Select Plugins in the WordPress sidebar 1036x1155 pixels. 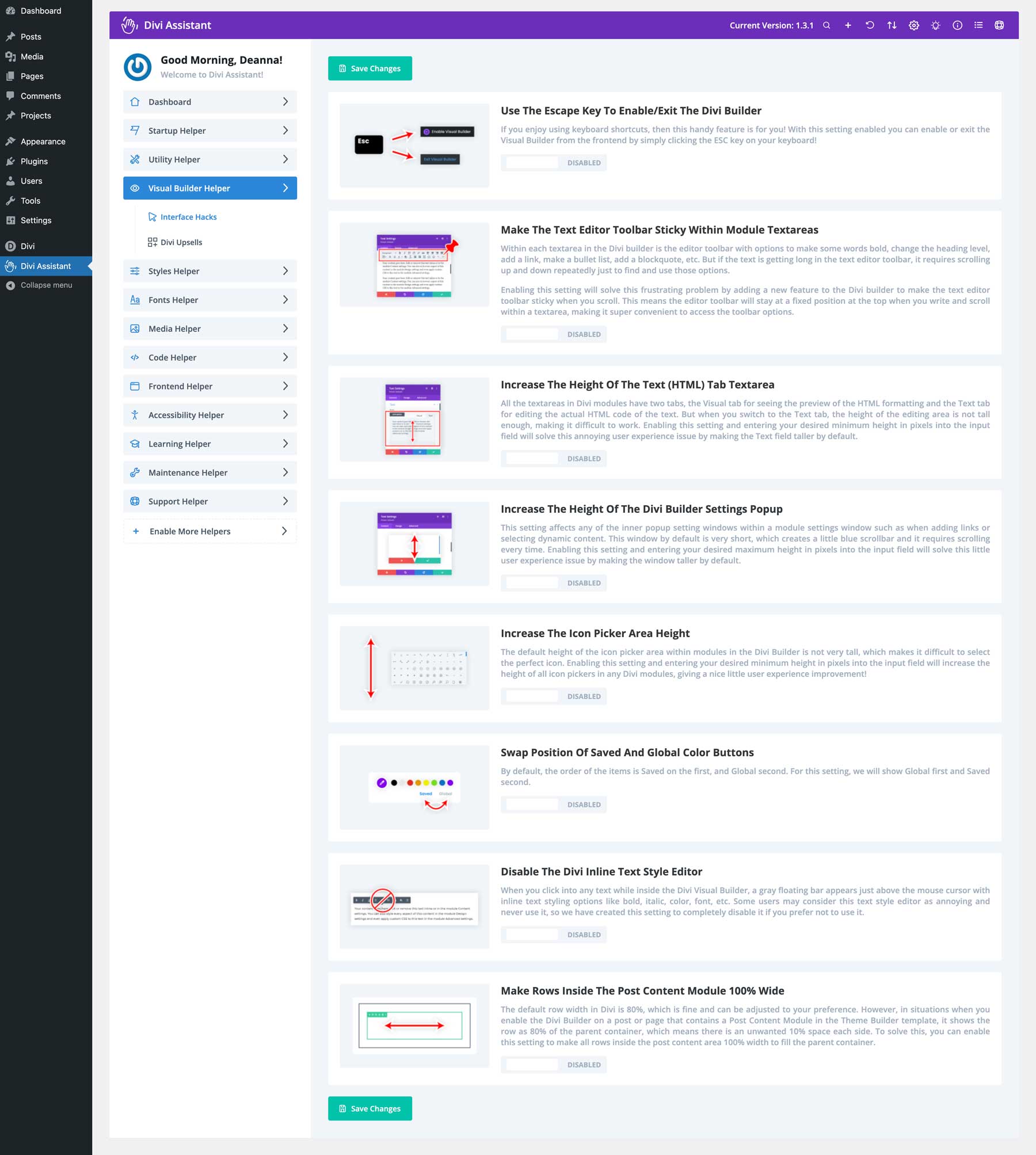click(x=35, y=161)
